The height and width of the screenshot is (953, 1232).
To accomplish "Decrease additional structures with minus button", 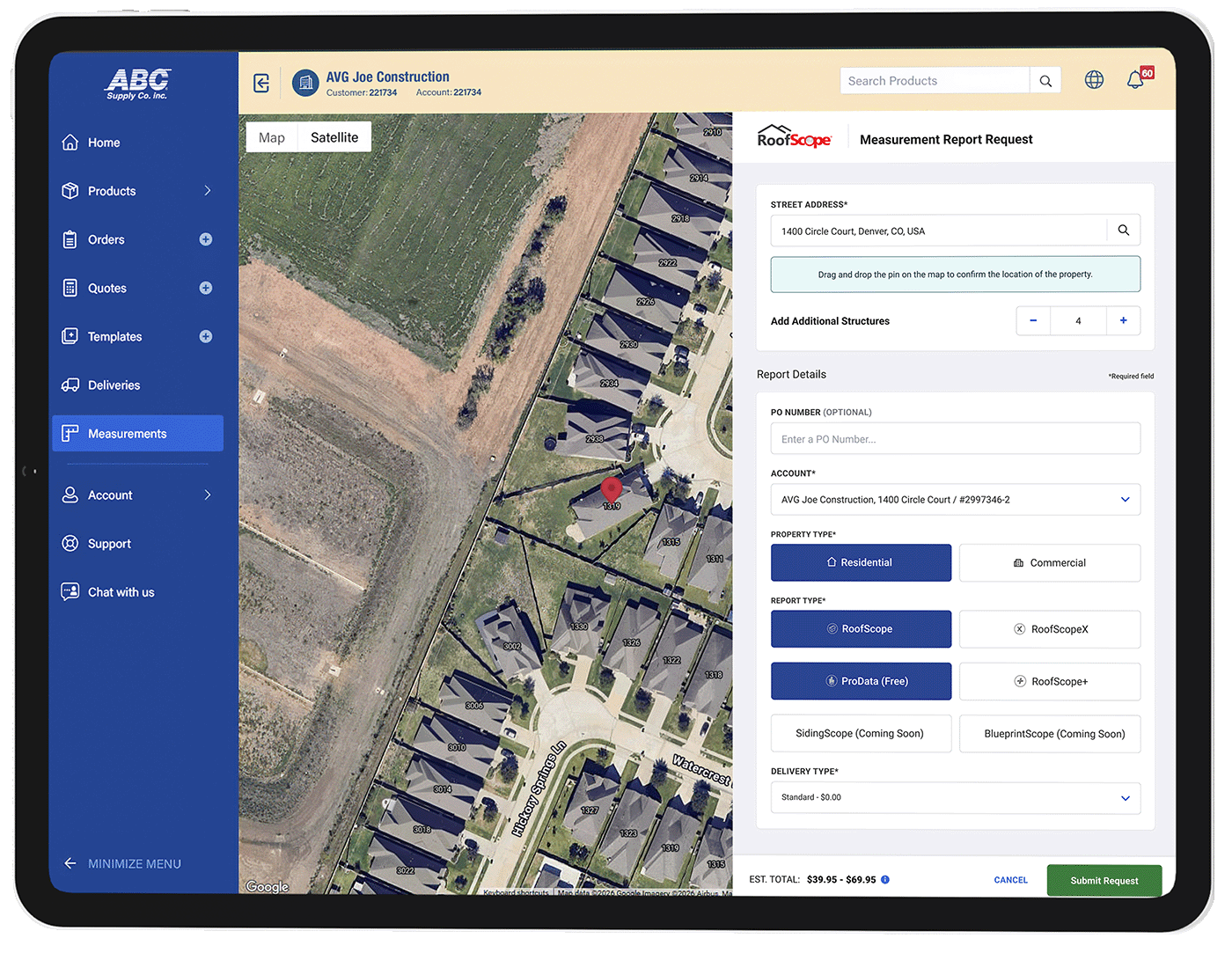I will point(1033,321).
